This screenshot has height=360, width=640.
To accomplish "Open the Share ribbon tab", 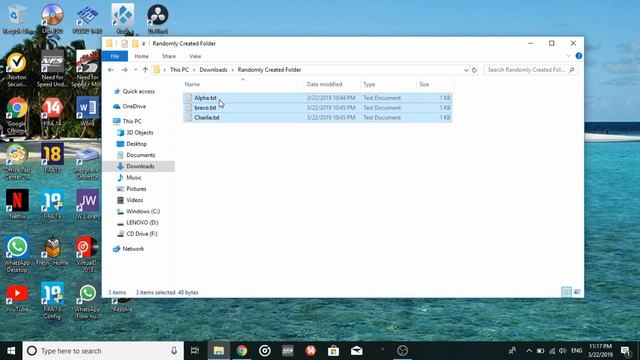I will pos(169,56).
